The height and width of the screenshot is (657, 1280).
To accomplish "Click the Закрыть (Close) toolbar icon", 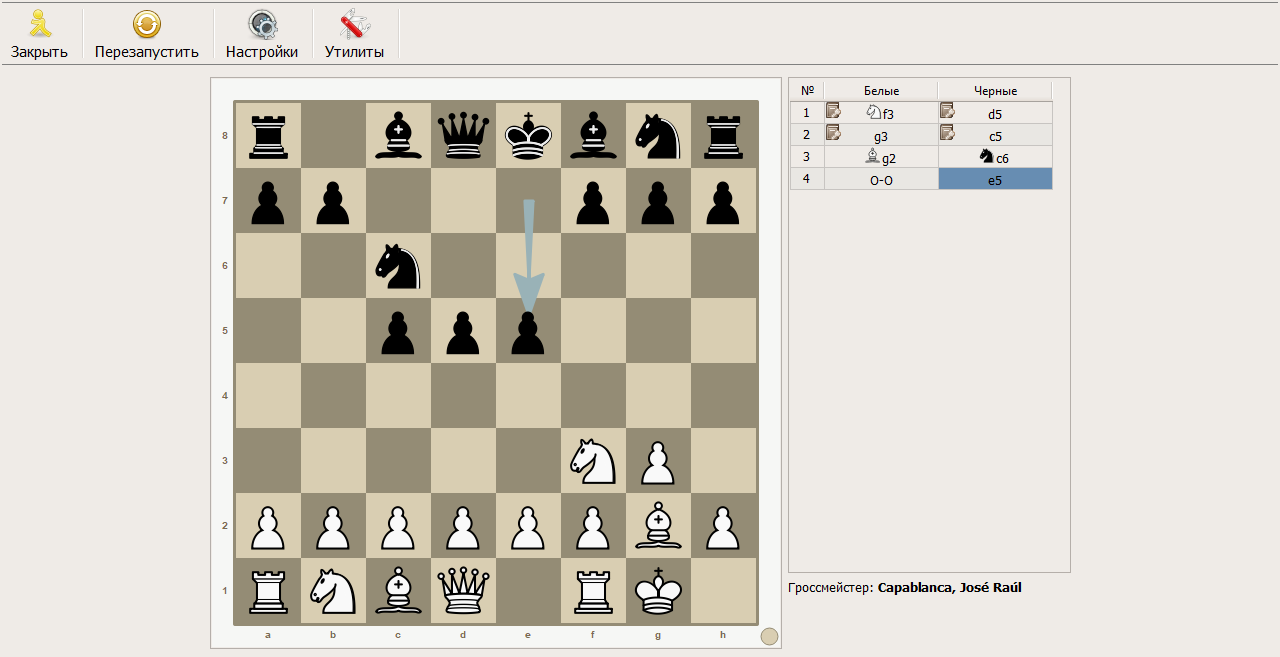I will [39, 25].
